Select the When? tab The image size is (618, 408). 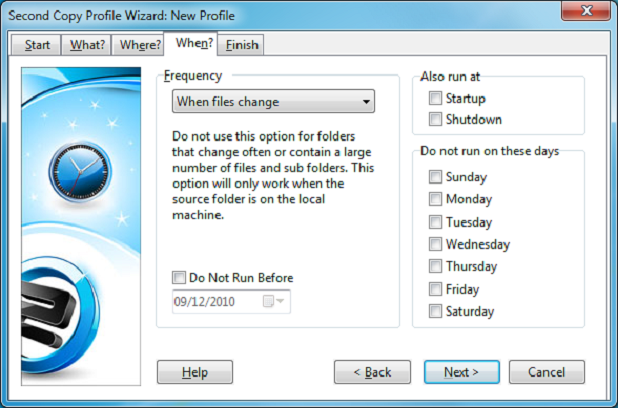190,43
